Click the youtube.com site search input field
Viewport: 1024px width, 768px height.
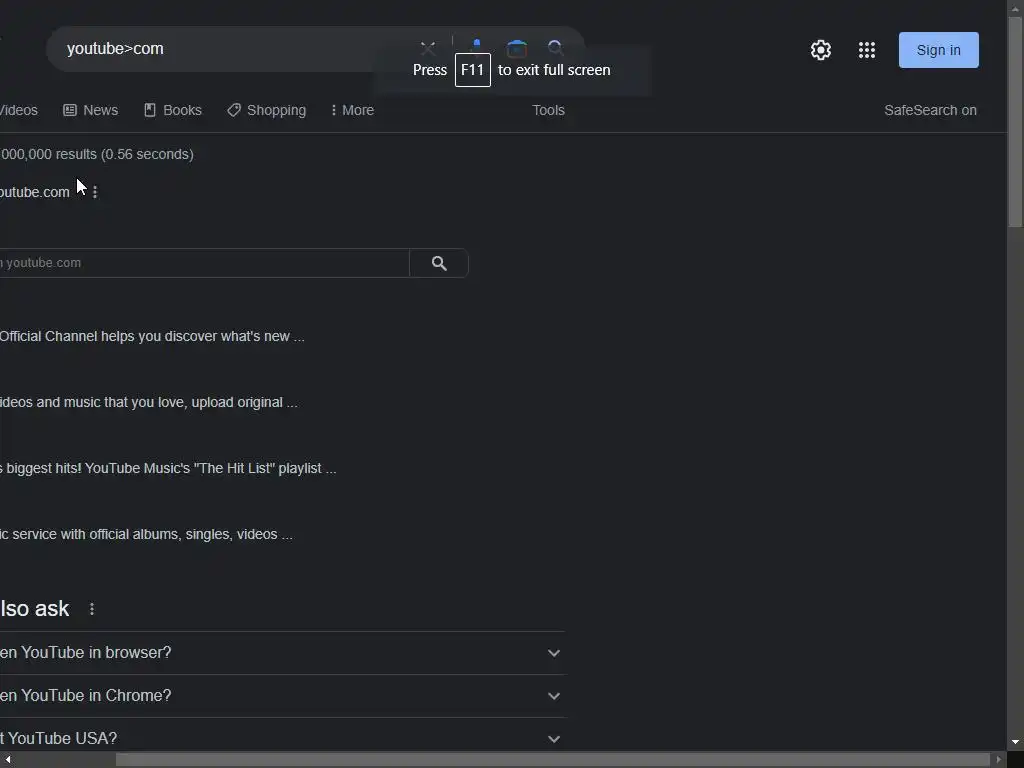(x=204, y=263)
